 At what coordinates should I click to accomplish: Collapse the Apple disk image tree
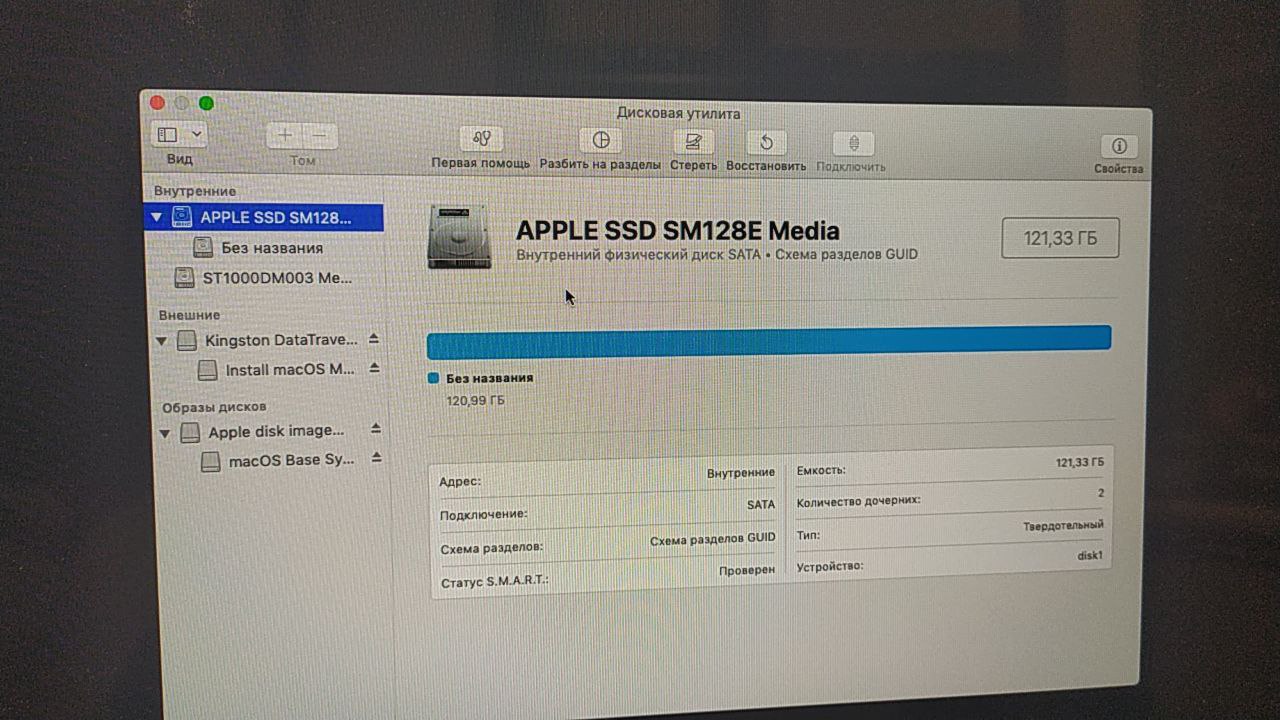(x=165, y=433)
